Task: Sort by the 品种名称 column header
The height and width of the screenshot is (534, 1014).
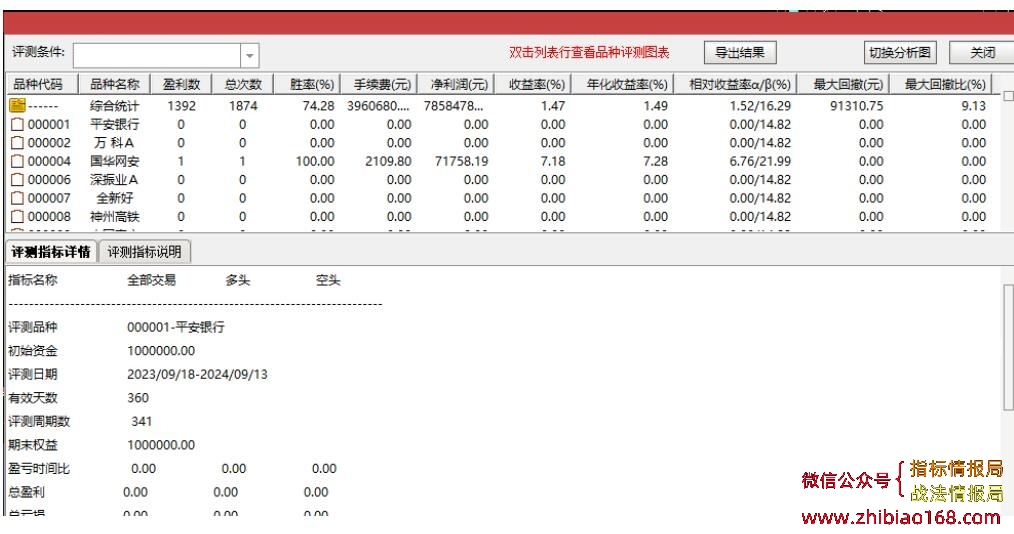Action: coord(114,84)
